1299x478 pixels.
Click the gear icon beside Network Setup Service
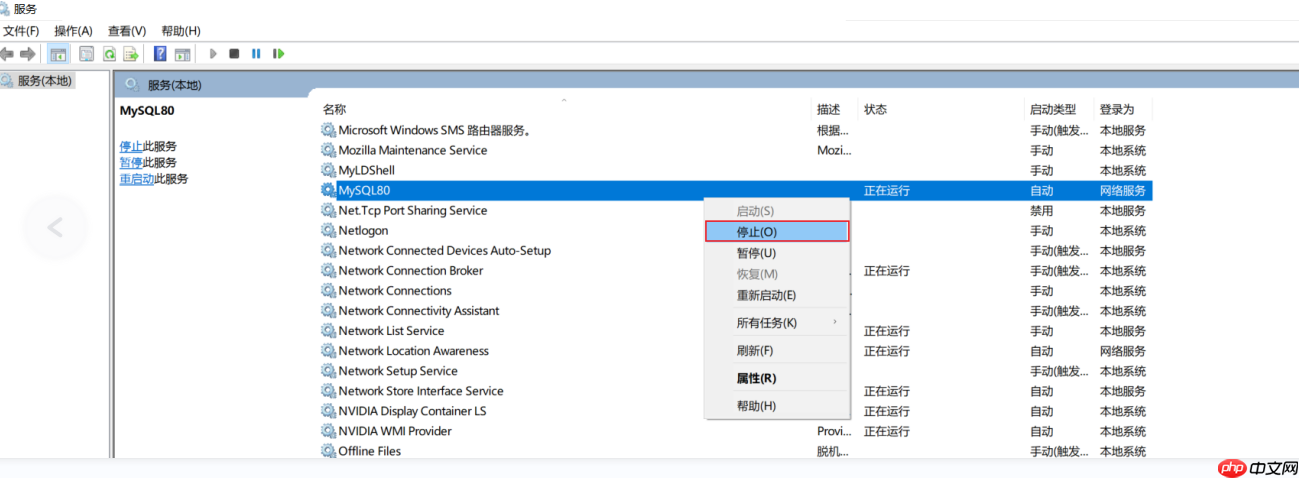[x=328, y=371]
